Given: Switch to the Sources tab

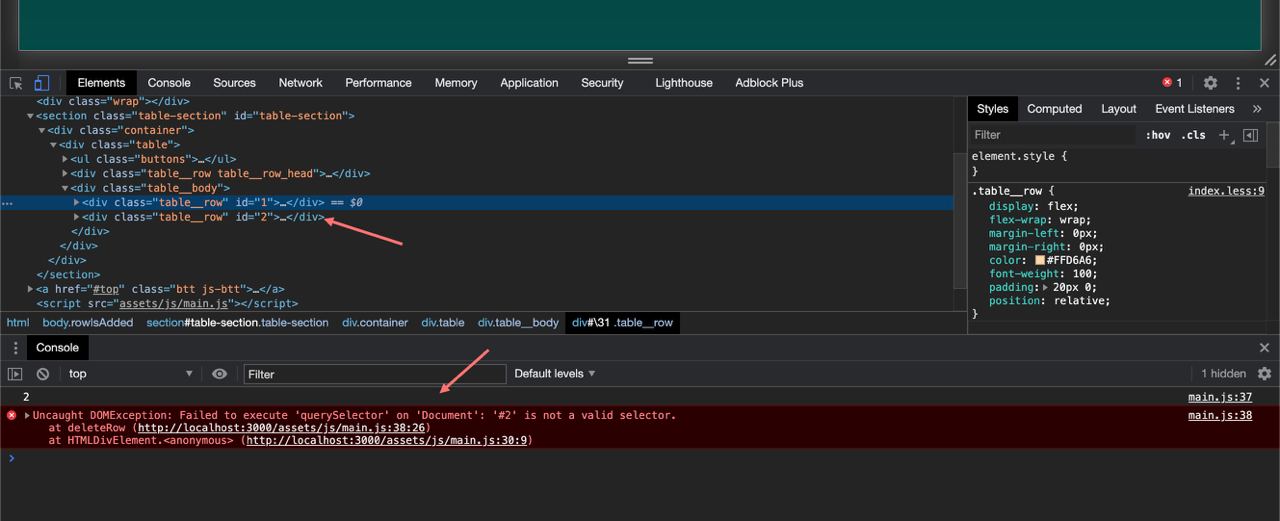Looking at the screenshot, I should [x=234, y=83].
